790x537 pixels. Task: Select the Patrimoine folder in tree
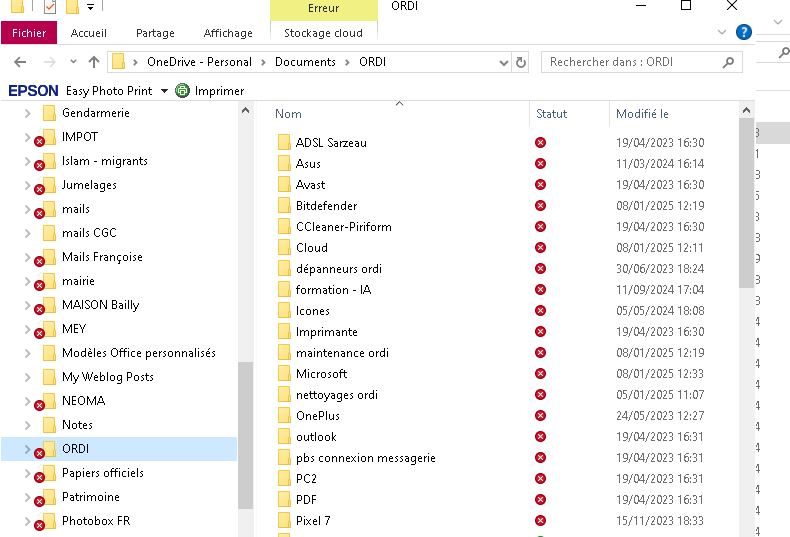pos(91,497)
